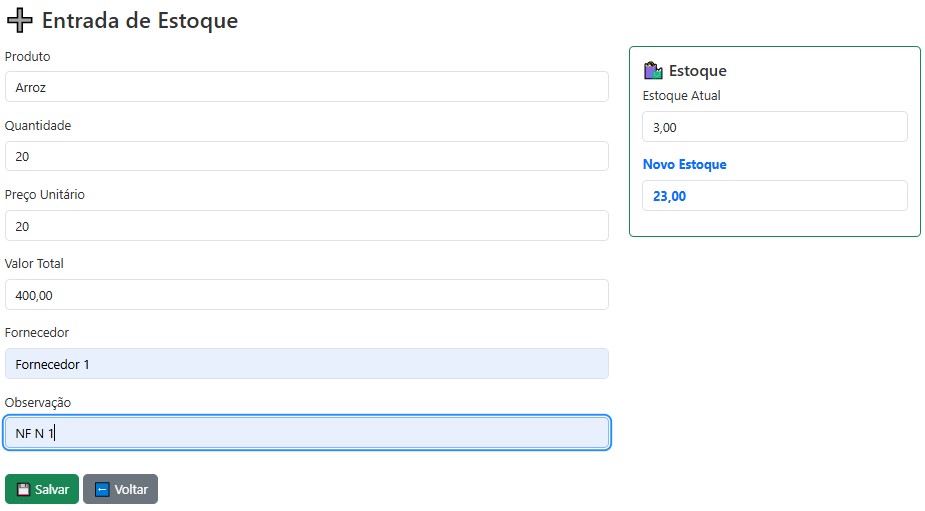This screenshot has width=925, height=511.
Task: Focus the Produto field containing Arroz
Action: pyautogui.click(x=306, y=87)
